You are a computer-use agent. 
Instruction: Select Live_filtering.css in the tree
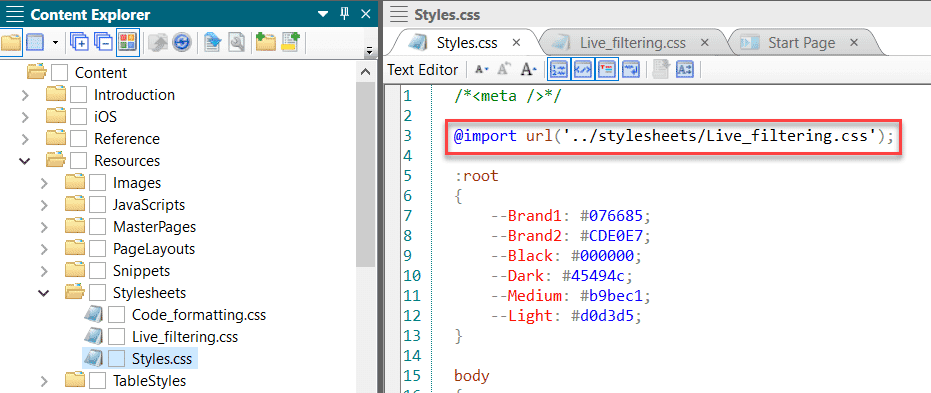tap(185, 337)
